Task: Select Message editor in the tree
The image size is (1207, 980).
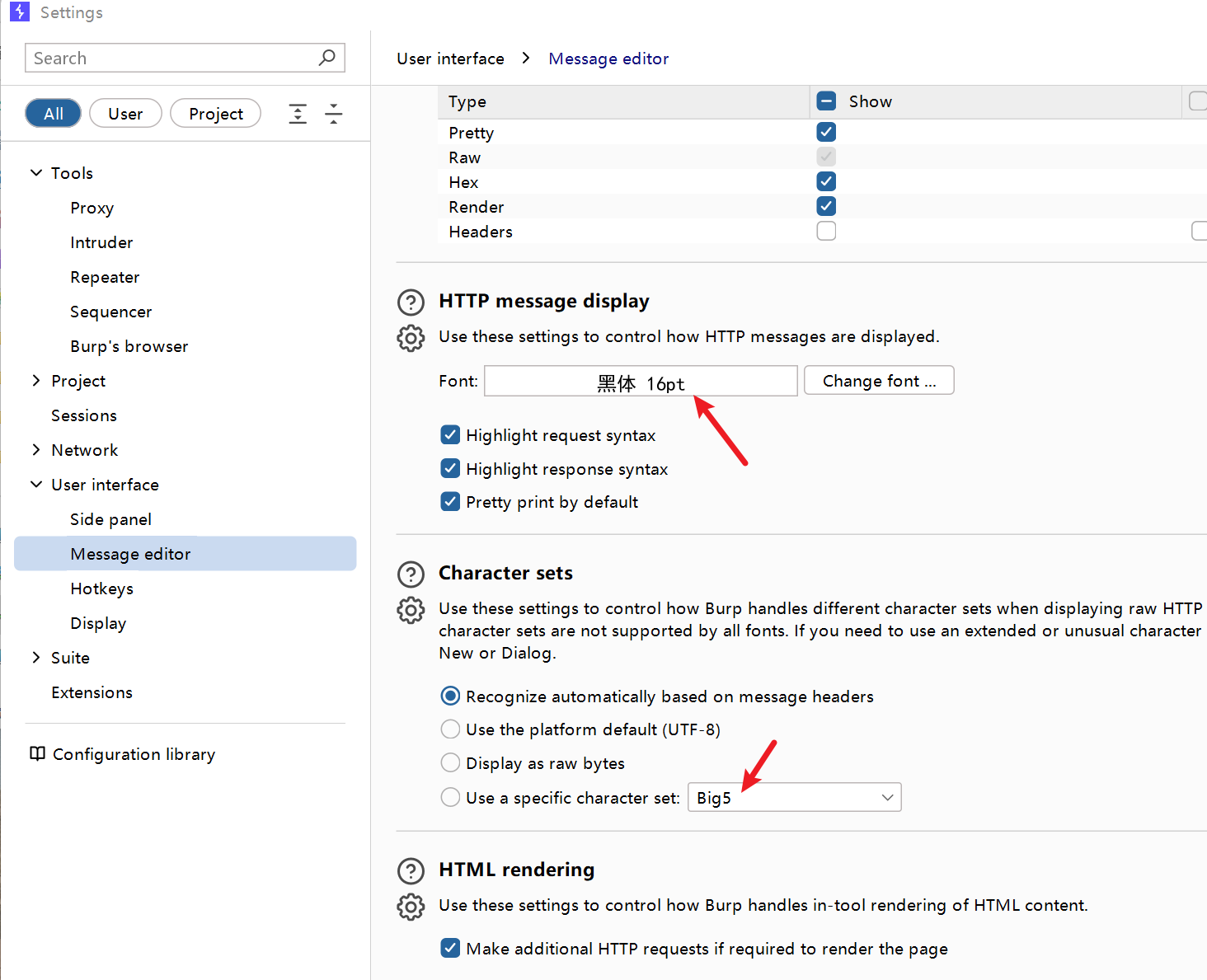Action: tap(186, 554)
